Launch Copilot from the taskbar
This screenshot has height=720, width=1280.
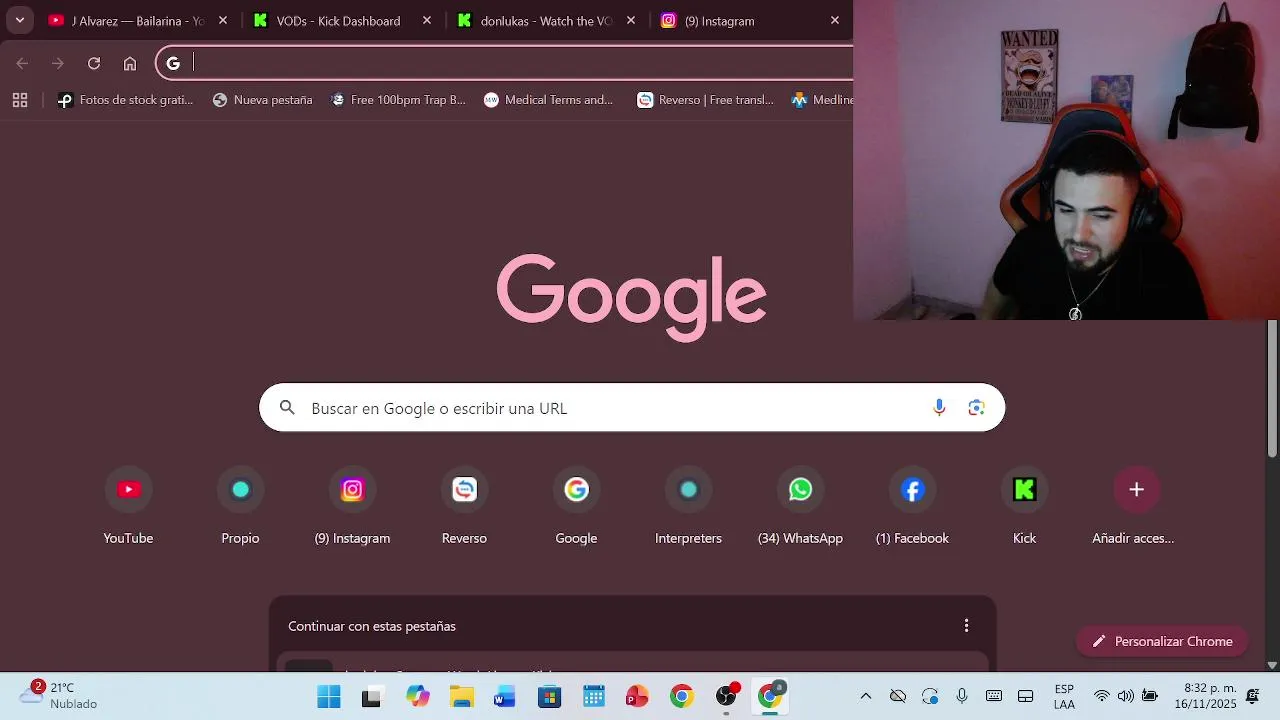click(x=417, y=696)
